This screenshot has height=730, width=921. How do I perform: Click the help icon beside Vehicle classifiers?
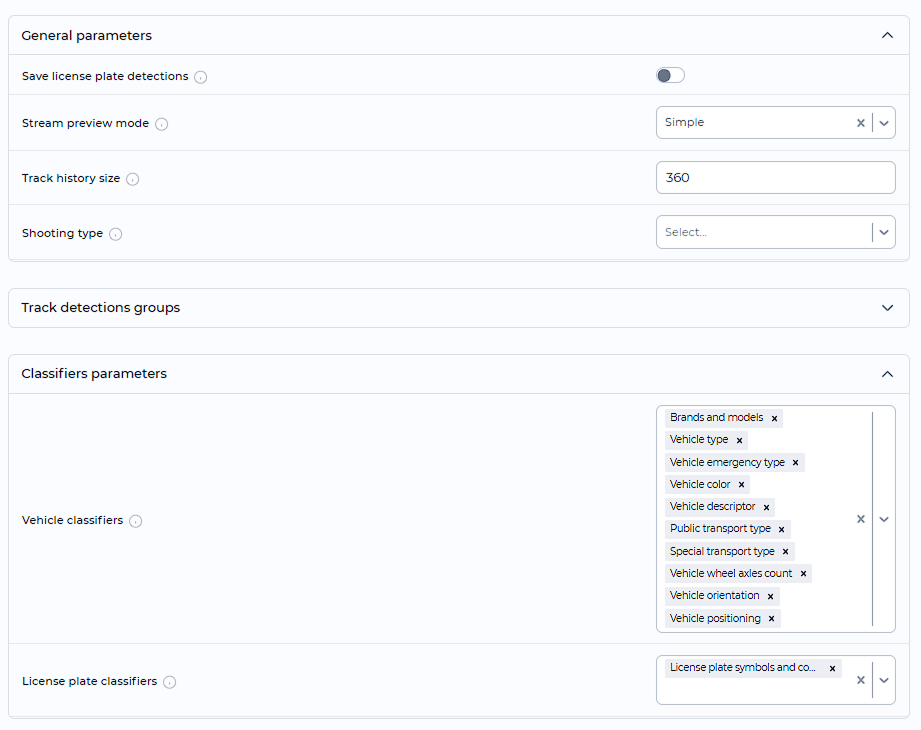(134, 521)
